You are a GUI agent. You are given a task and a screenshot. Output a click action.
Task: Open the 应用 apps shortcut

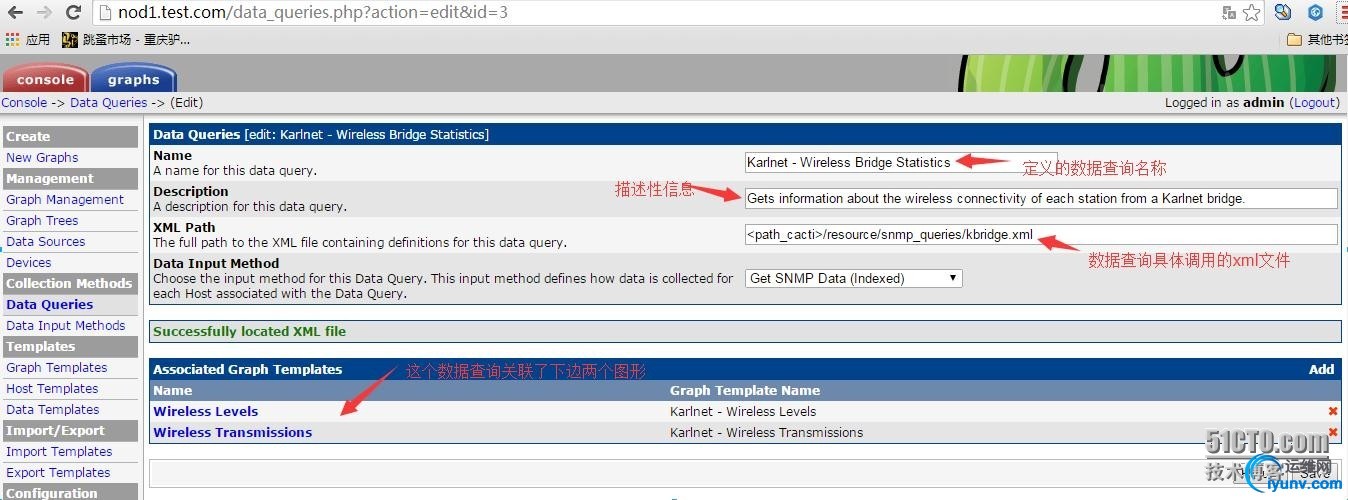28,40
